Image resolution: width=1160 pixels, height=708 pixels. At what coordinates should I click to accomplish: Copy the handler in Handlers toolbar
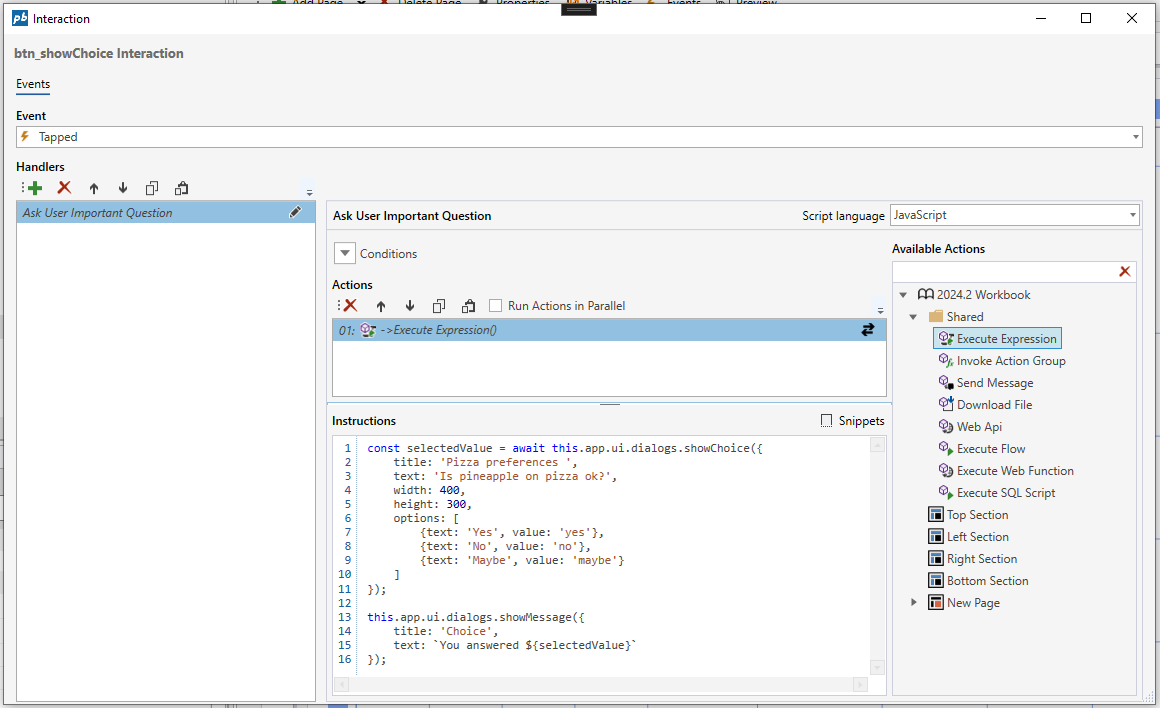coord(152,188)
